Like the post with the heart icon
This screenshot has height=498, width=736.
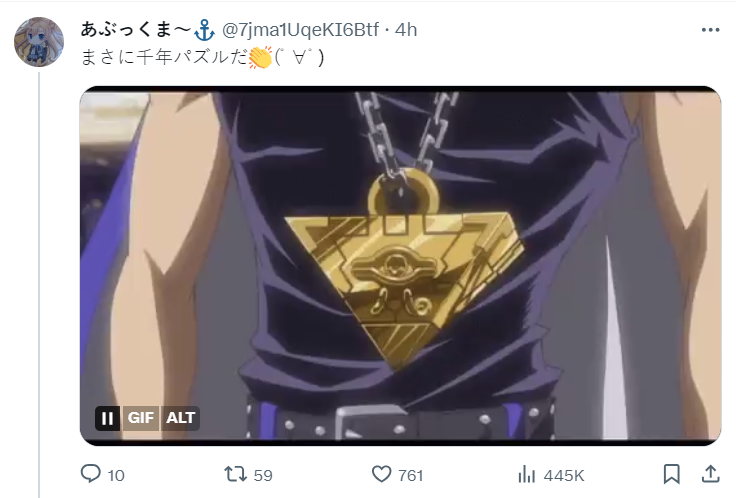381,474
